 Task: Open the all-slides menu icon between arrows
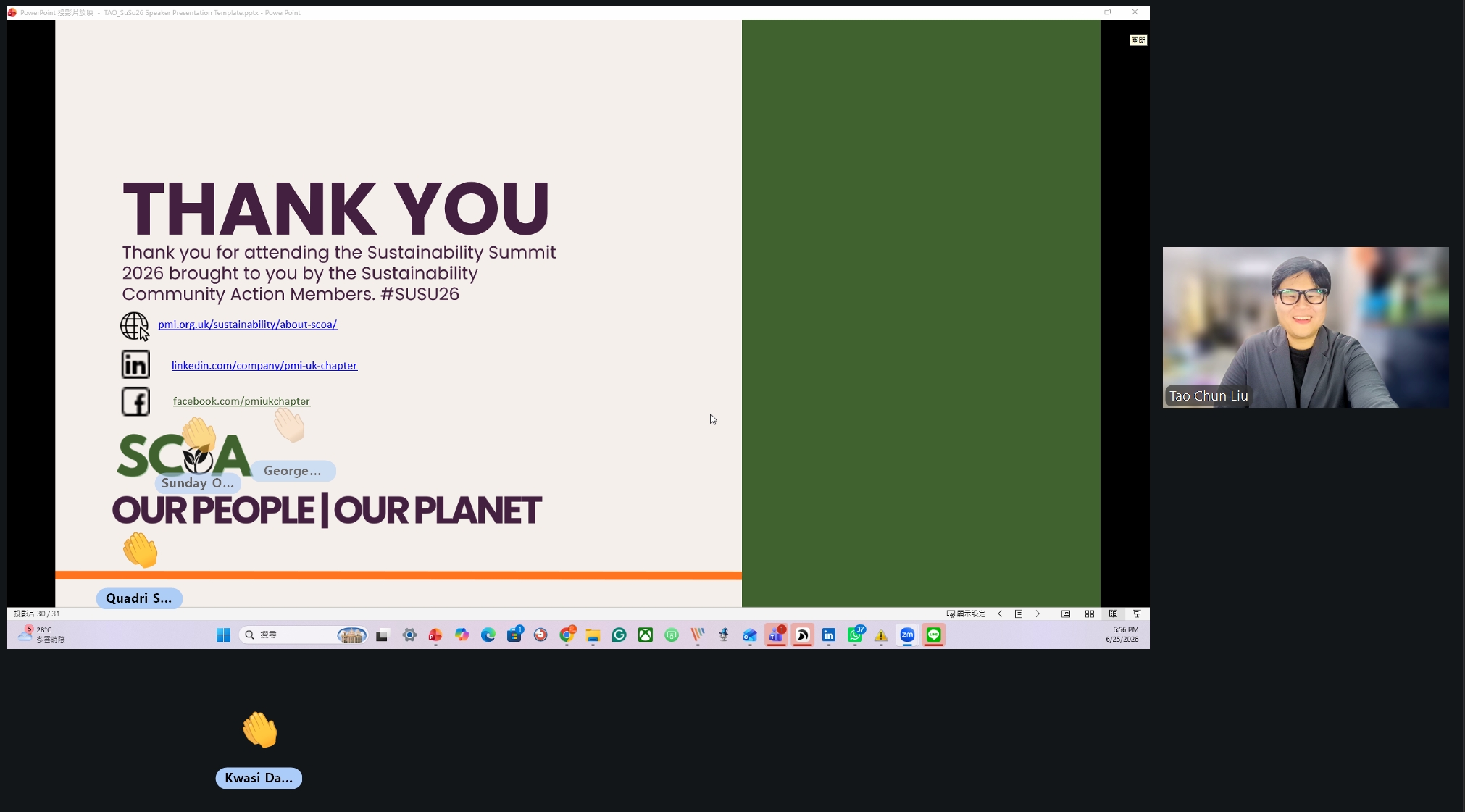(1019, 614)
